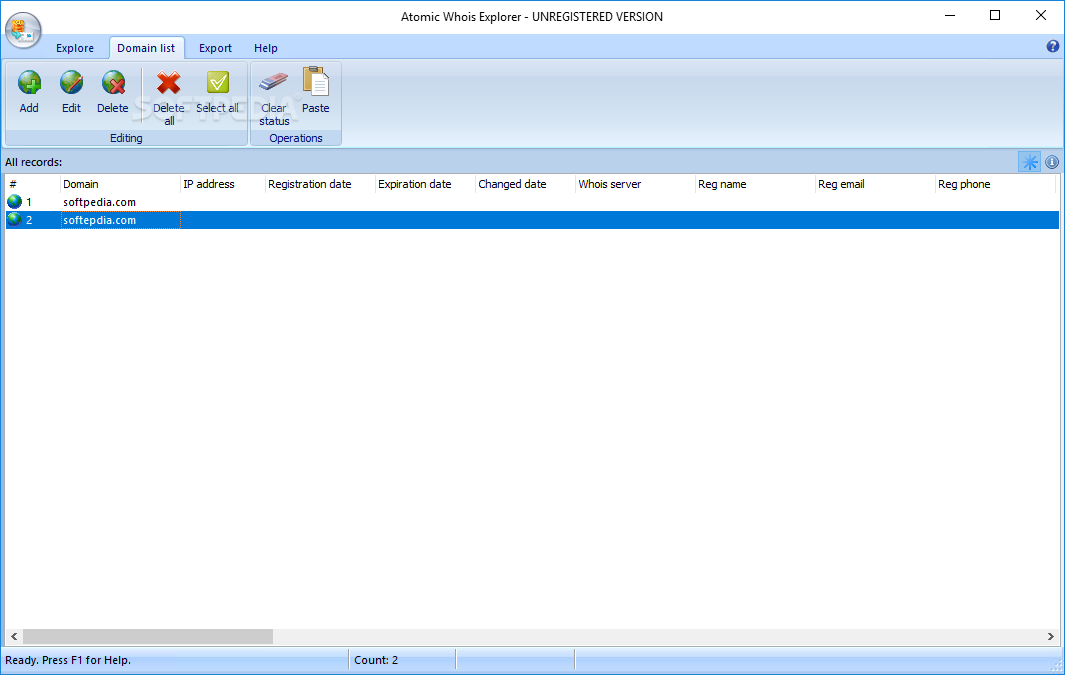Click the Delete domain icon
The image size is (1065, 675).
tap(113, 83)
